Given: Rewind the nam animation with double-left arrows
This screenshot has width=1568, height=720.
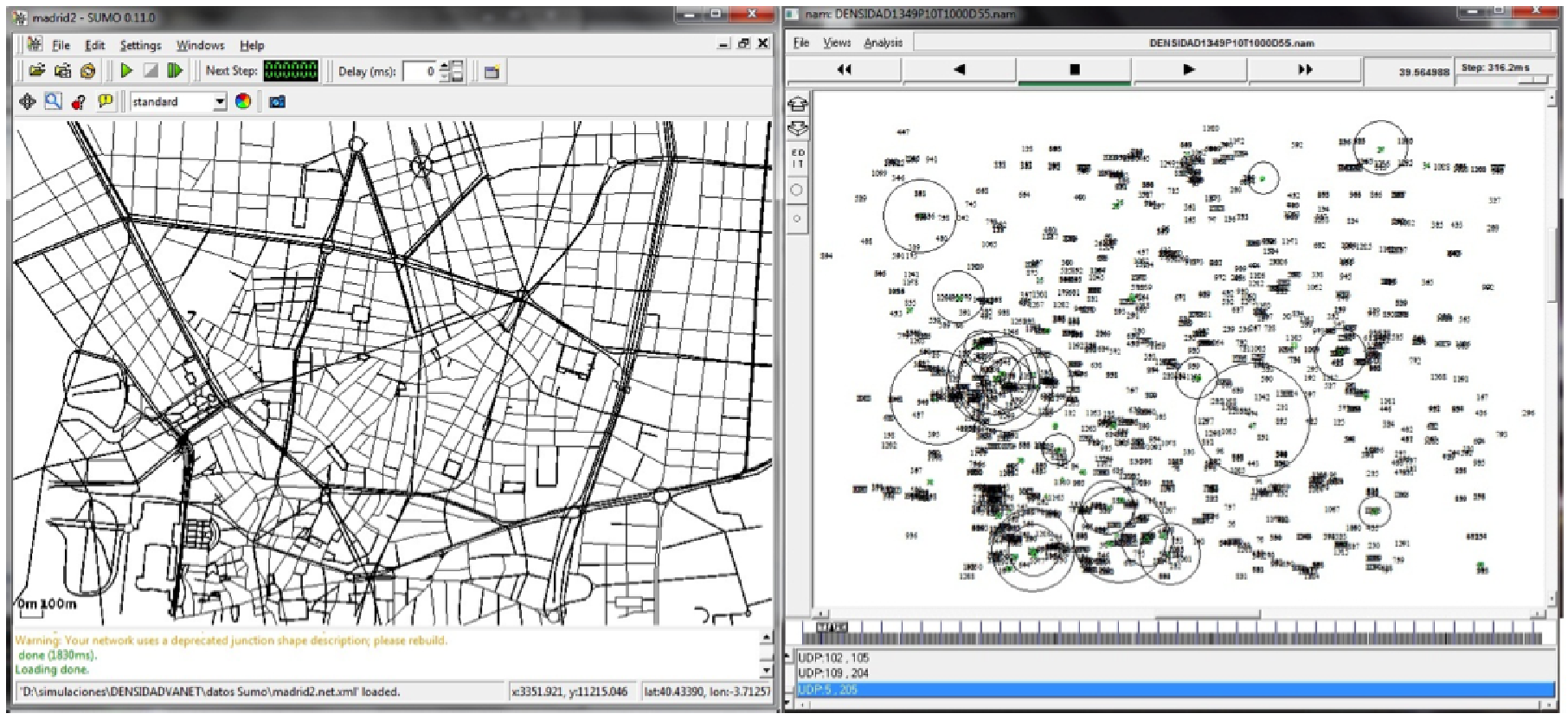Looking at the screenshot, I should pos(844,69).
